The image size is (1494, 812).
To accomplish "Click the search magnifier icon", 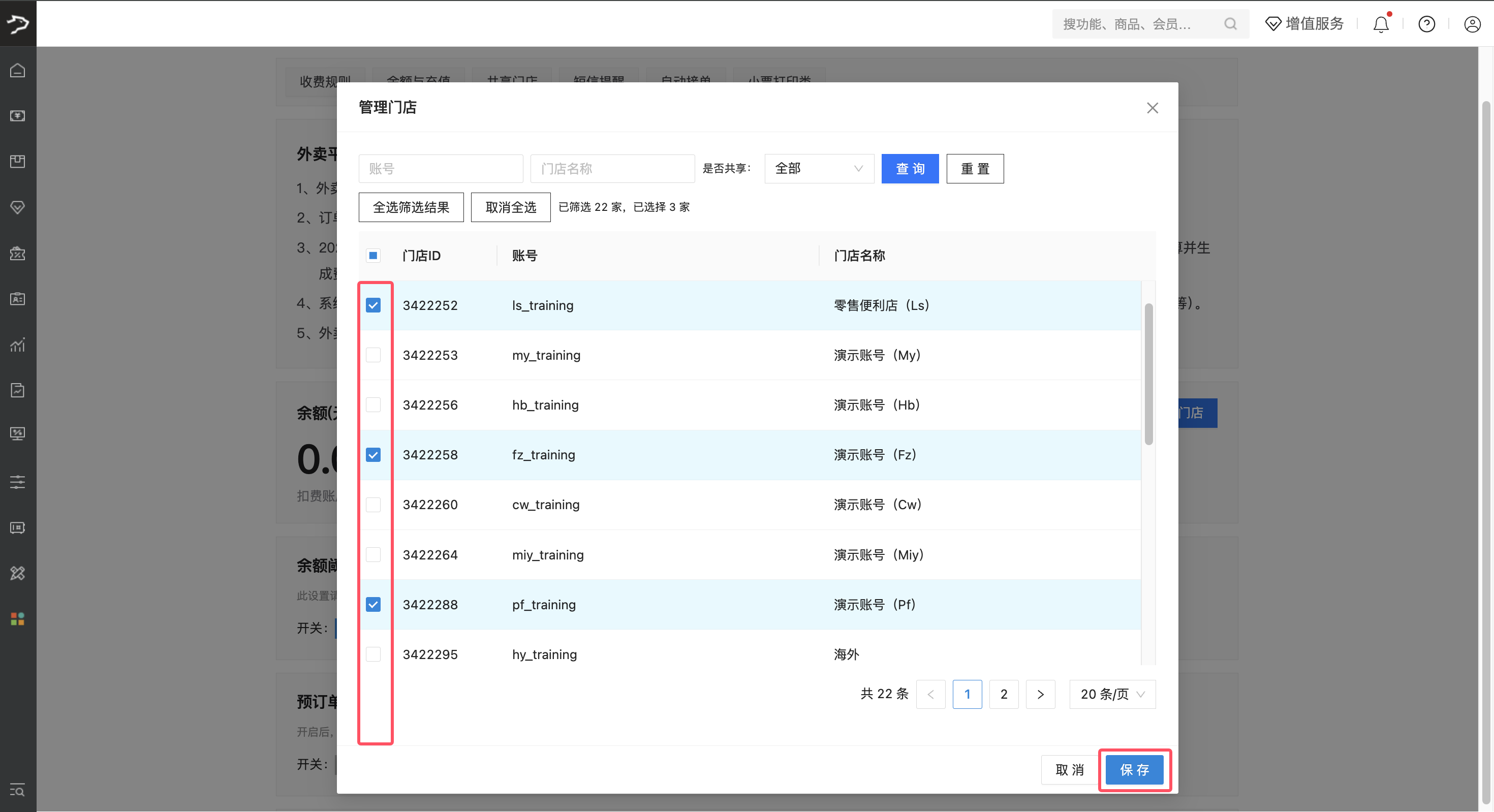I will (1230, 24).
